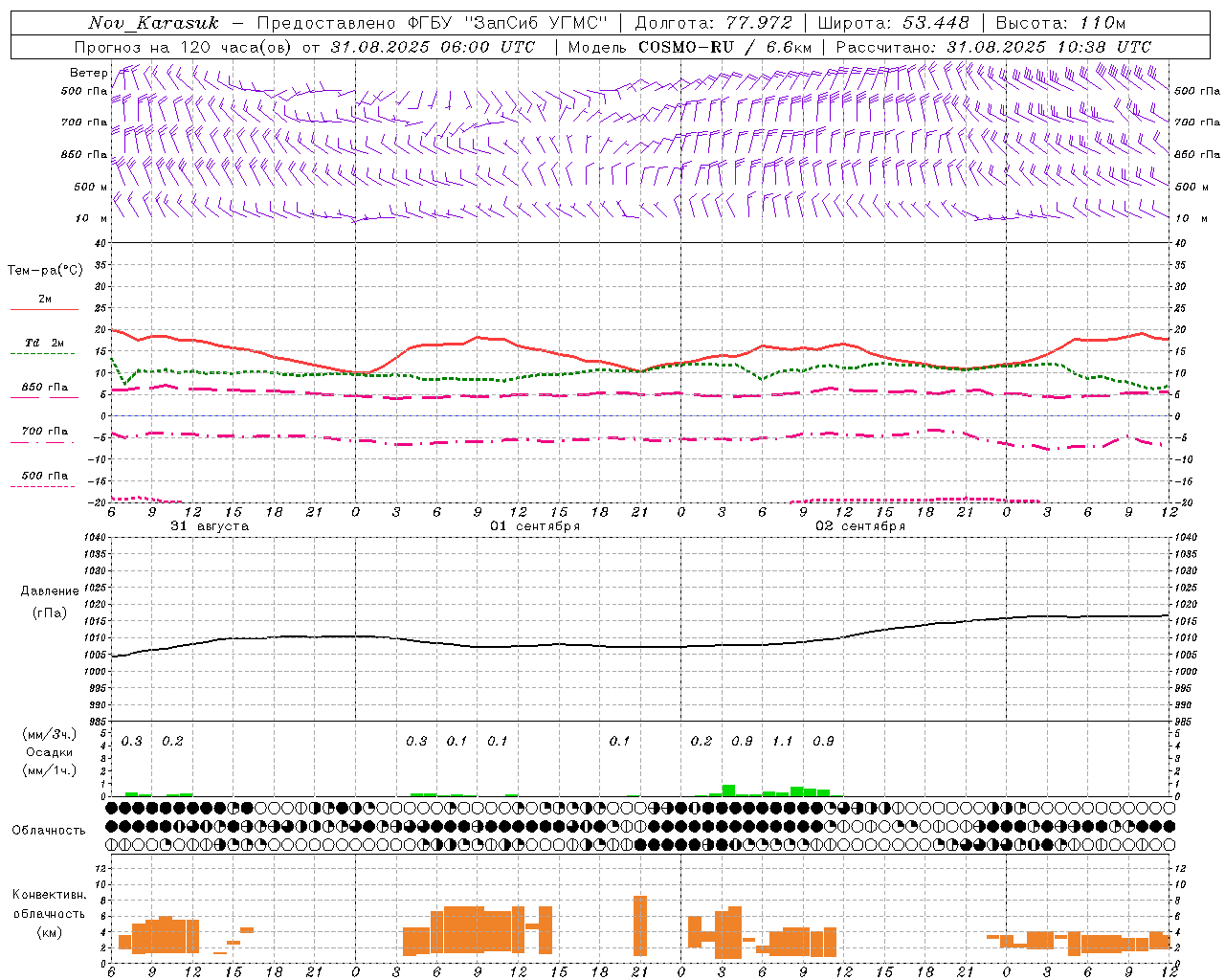The width and height of the screenshot is (1225, 980).
Task: Click the red line sample under "2м" legend
Action: pos(44,309)
